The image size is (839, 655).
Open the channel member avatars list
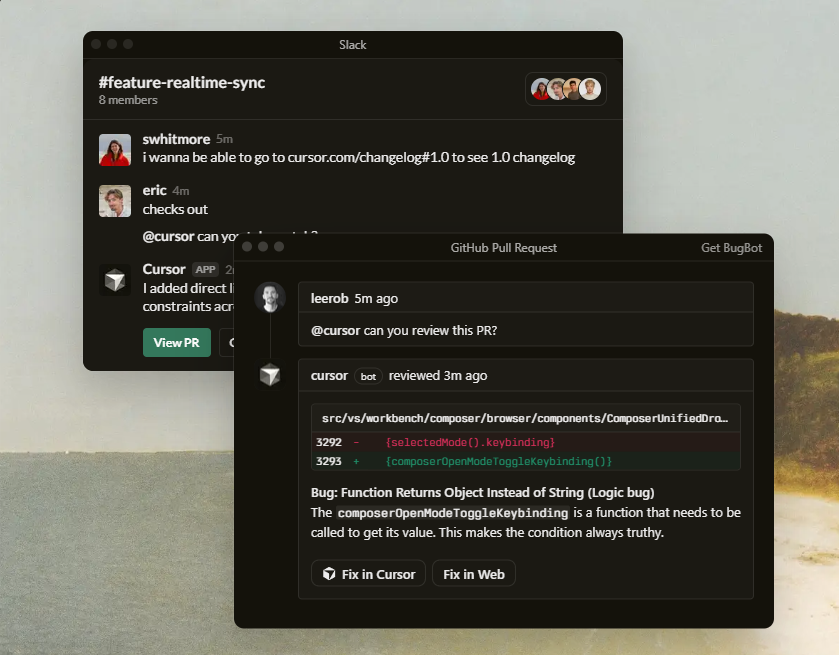[x=565, y=89]
